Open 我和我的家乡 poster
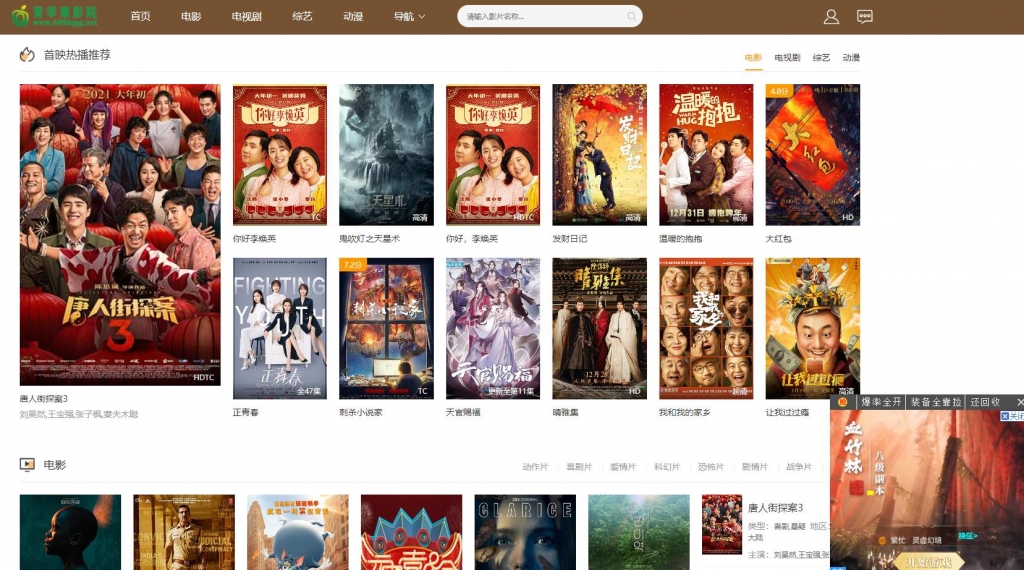The height and width of the screenshot is (570, 1024). click(706, 328)
